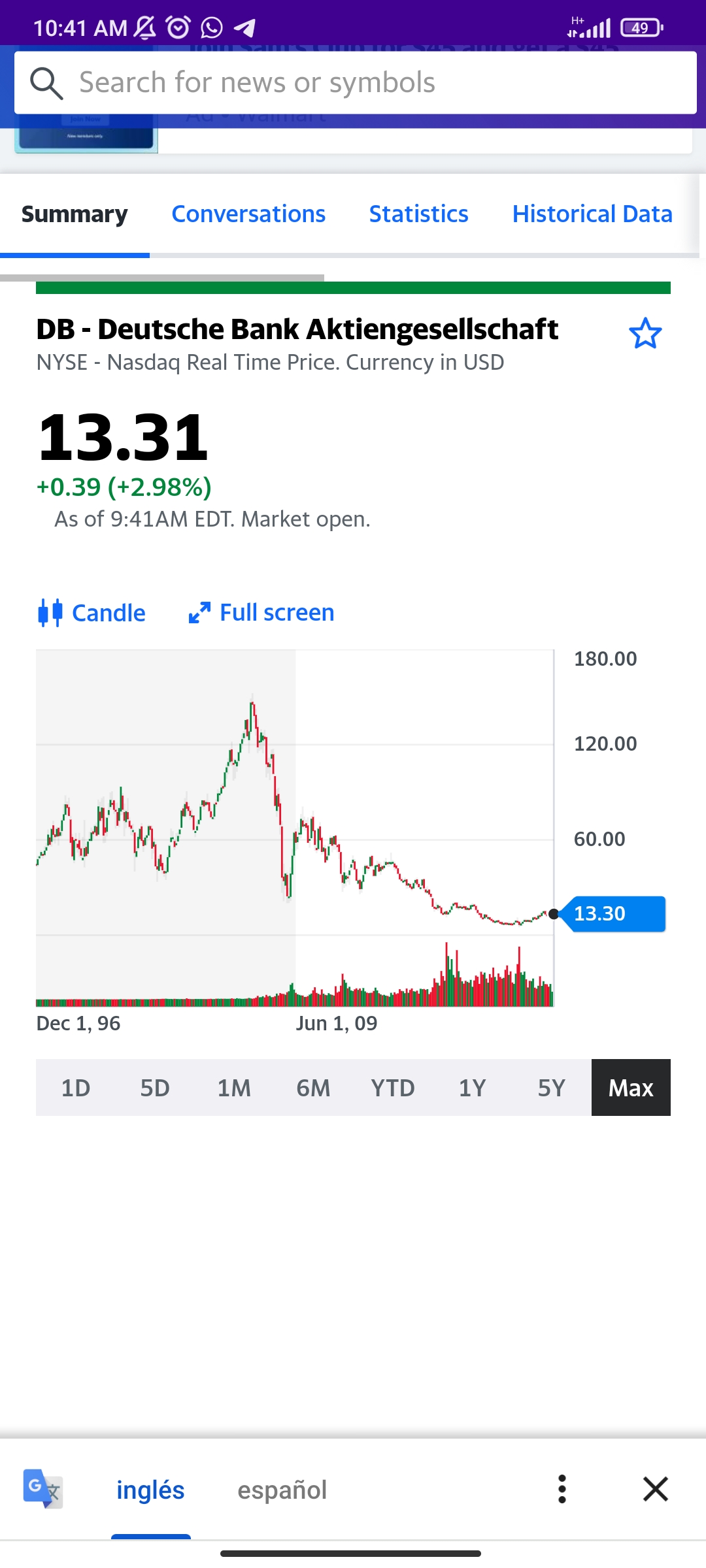Open Google Translate icon in bottom bar
Image resolution: width=706 pixels, height=1568 pixels.
pyautogui.click(x=43, y=1489)
